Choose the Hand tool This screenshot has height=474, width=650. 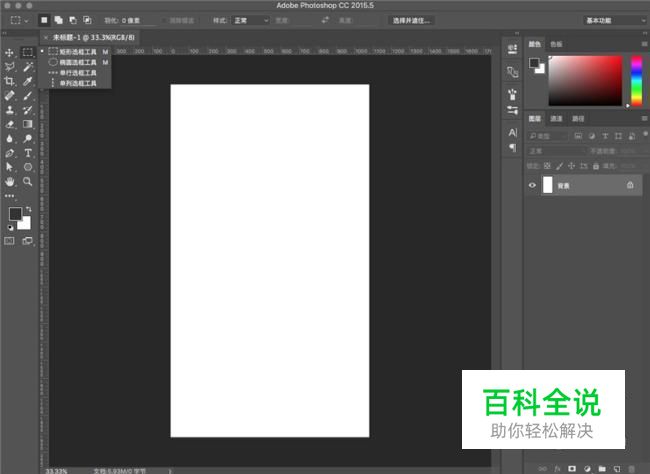10,182
